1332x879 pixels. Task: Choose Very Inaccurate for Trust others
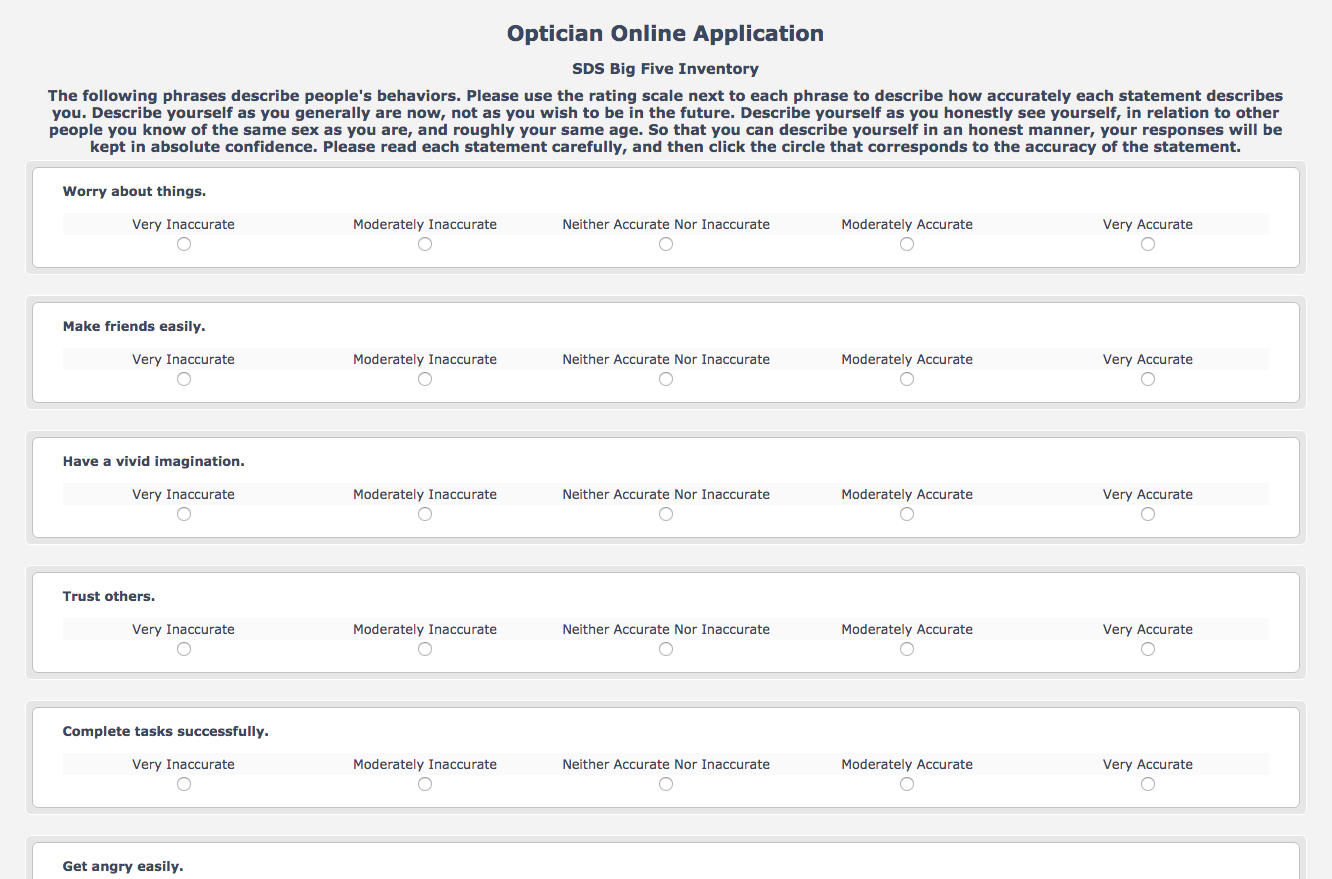coord(184,649)
